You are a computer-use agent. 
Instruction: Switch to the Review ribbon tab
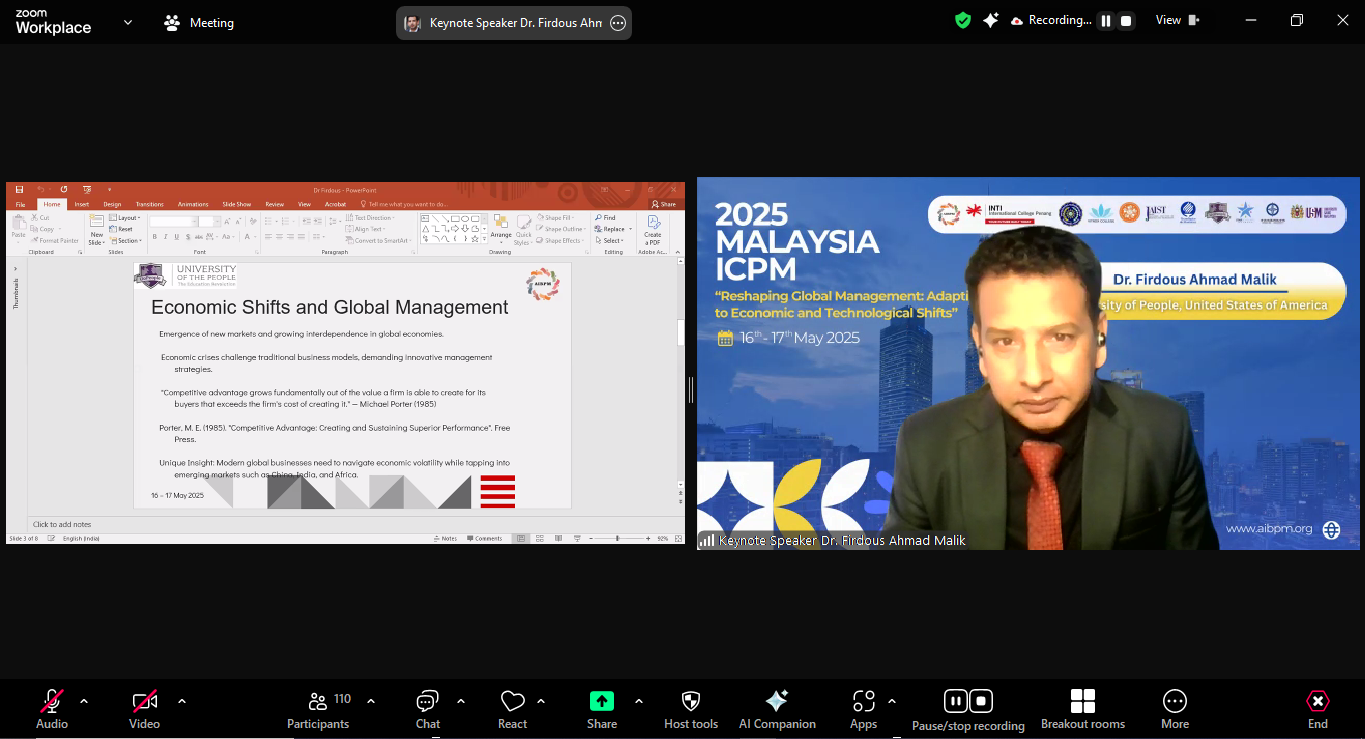pos(274,204)
